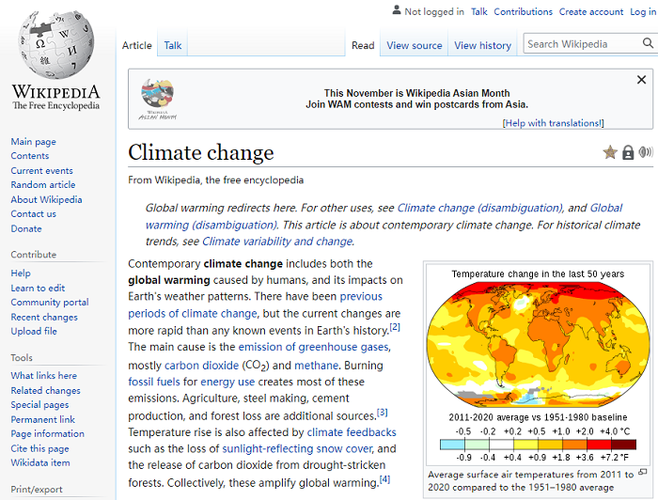Click the spoken article speaker icon
658x500 pixels.
645,153
